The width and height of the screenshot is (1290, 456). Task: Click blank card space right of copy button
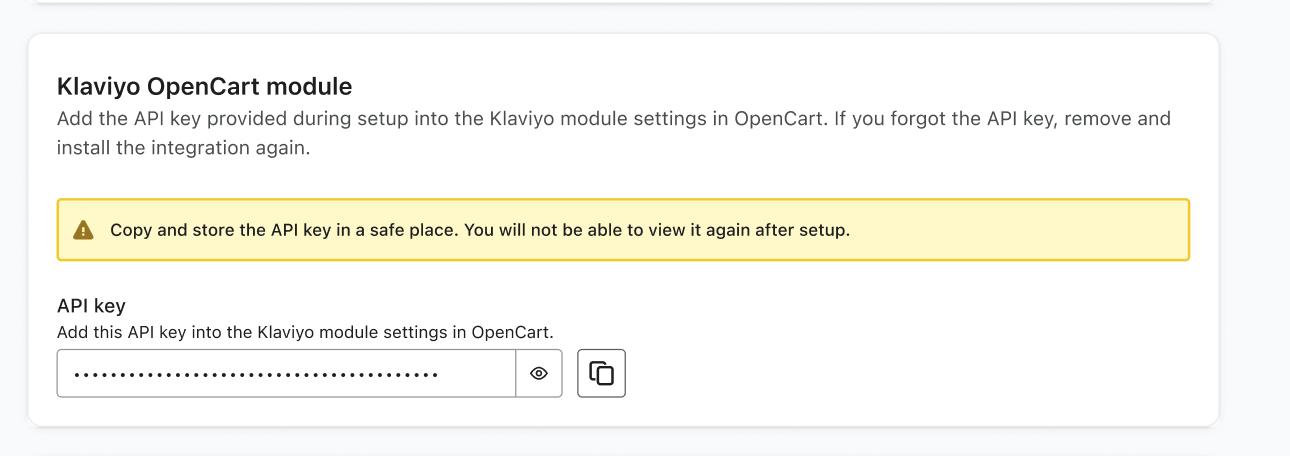click(x=900, y=373)
